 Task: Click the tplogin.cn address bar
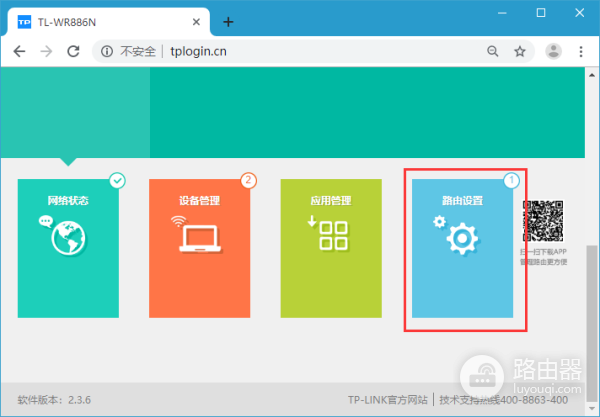pos(300,51)
